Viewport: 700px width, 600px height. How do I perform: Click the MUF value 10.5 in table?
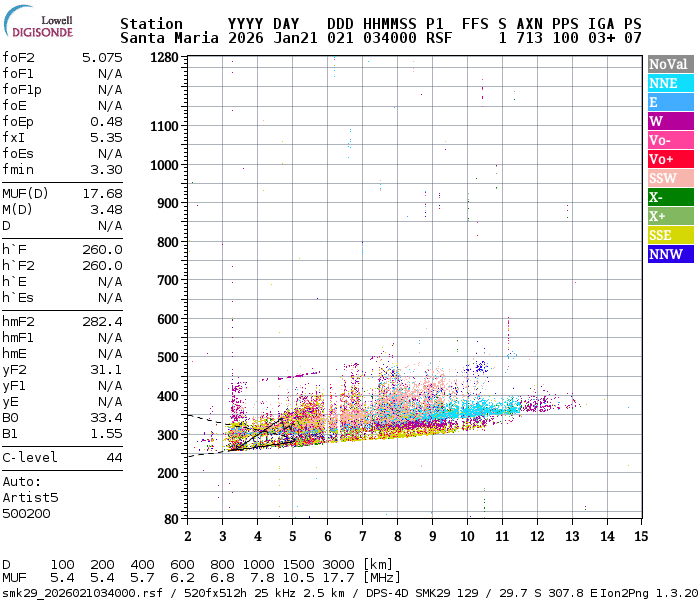tap(298, 578)
